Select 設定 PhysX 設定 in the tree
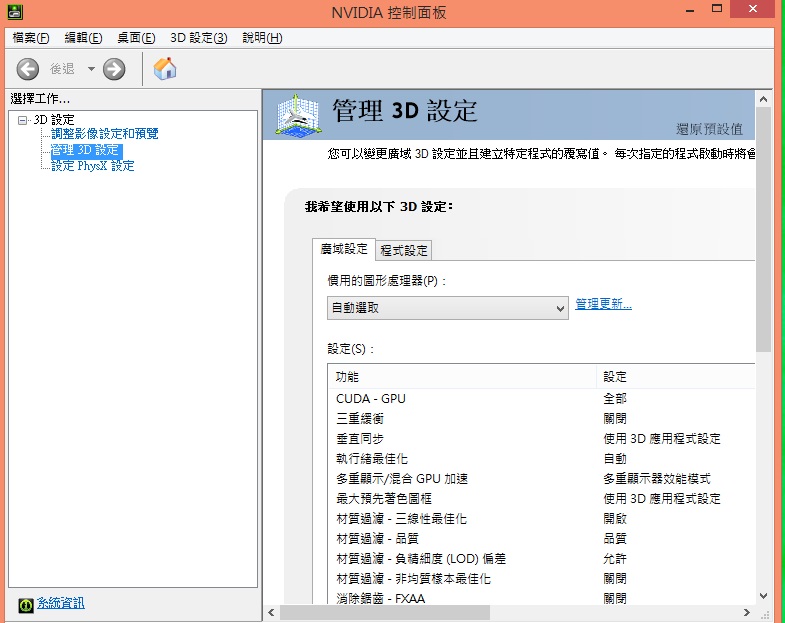 pyautogui.click(x=92, y=166)
